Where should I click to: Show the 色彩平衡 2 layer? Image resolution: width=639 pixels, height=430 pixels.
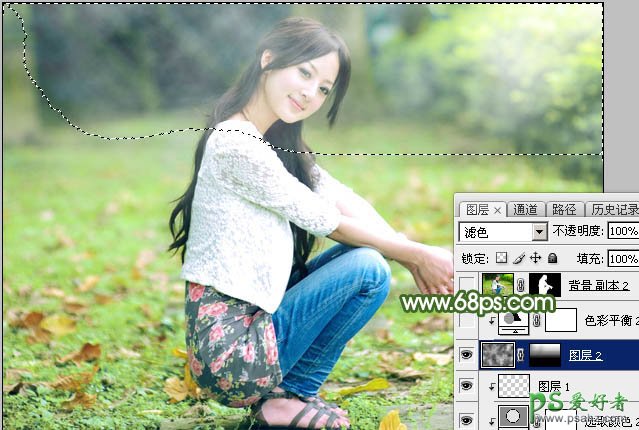click(467, 320)
